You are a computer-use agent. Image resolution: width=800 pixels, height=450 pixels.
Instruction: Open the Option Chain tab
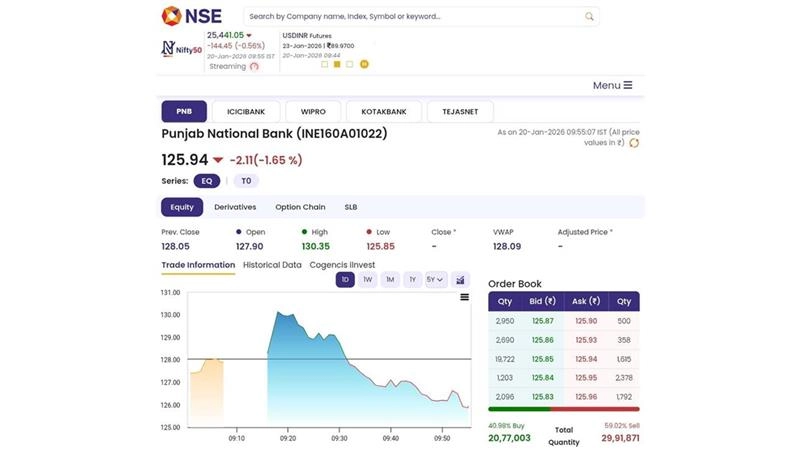tap(300, 207)
